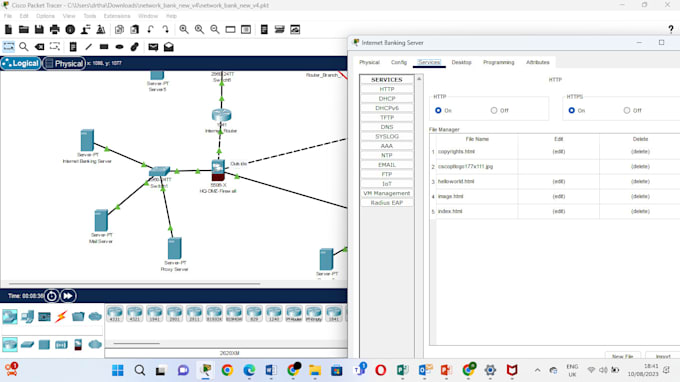Viewport: 680px width, 382px height.
Task: Open the Activity Wizard icon in toolbar
Action: (101, 29)
